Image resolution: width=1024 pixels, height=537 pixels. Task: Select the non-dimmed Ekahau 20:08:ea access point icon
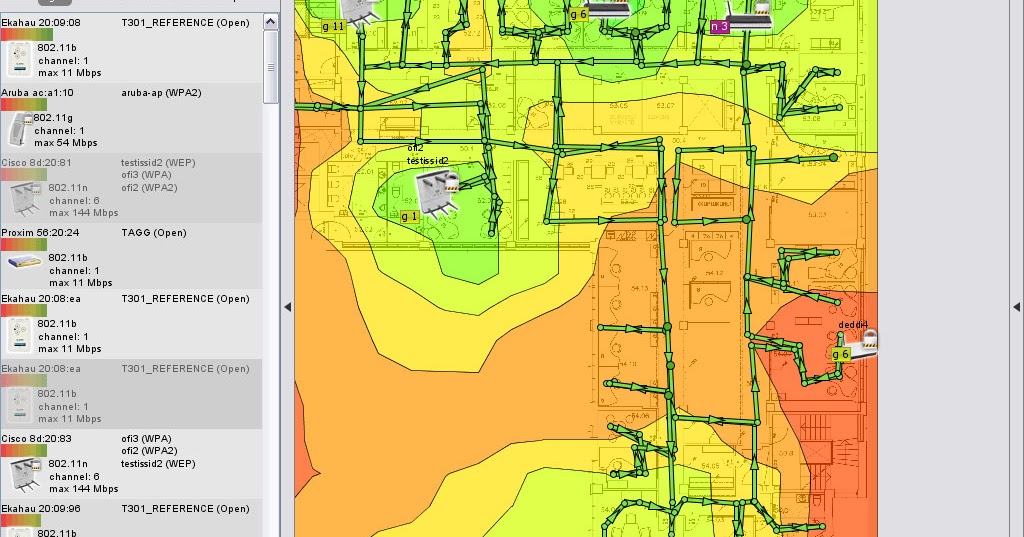pyautogui.click(x=19, y=335)
